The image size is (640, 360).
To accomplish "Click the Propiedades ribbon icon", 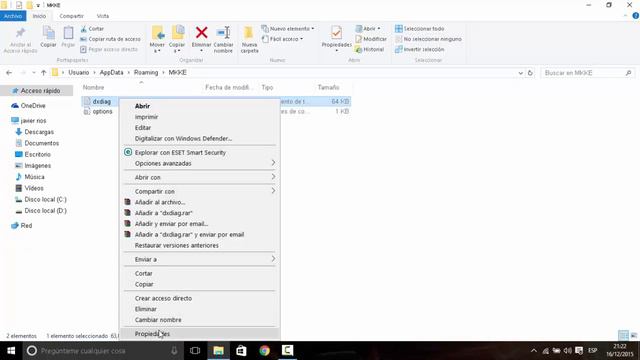I will (x=336, y=33).
